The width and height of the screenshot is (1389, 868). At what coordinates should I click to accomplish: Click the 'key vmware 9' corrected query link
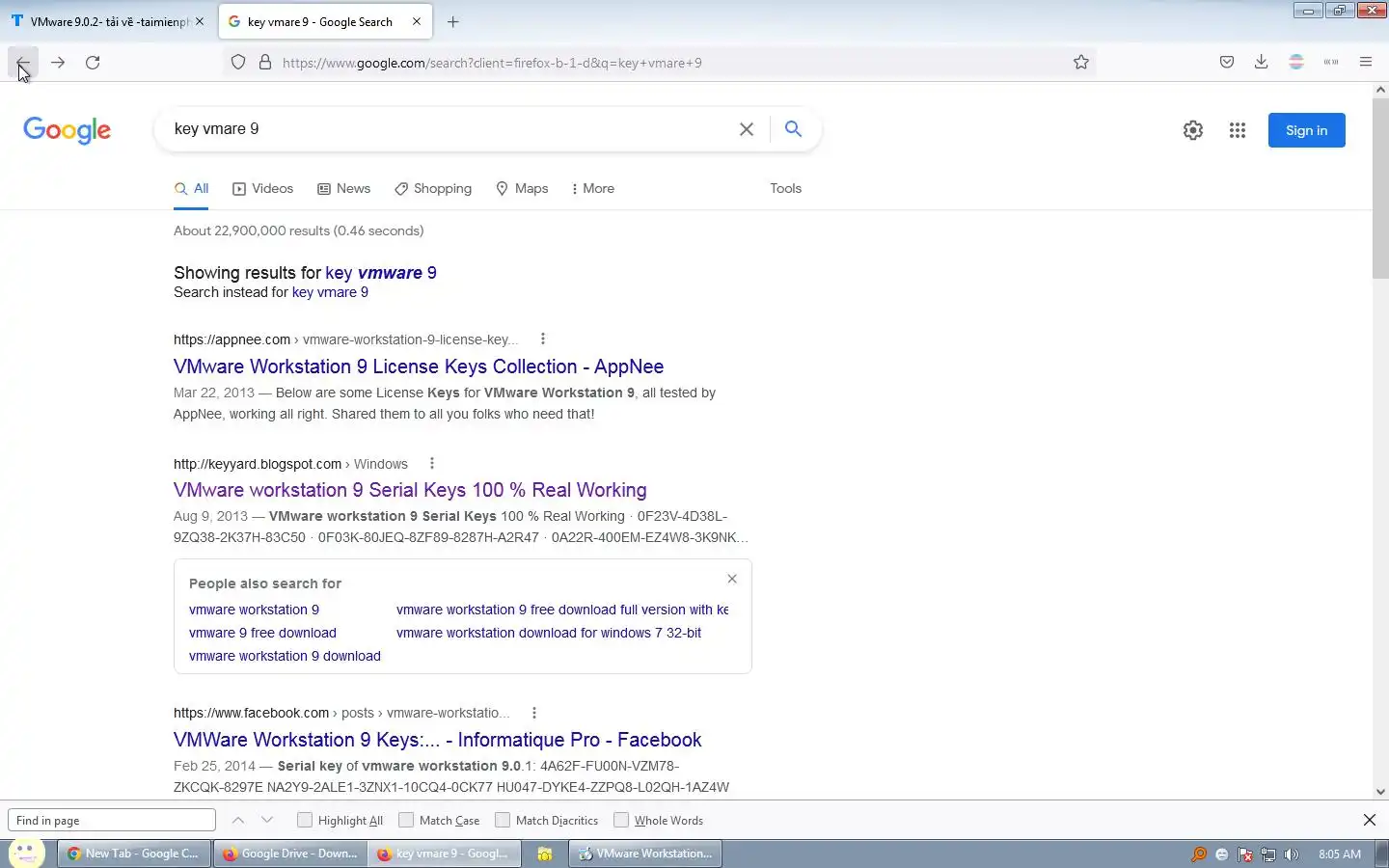pyautogui.click(x=381, y=273)
